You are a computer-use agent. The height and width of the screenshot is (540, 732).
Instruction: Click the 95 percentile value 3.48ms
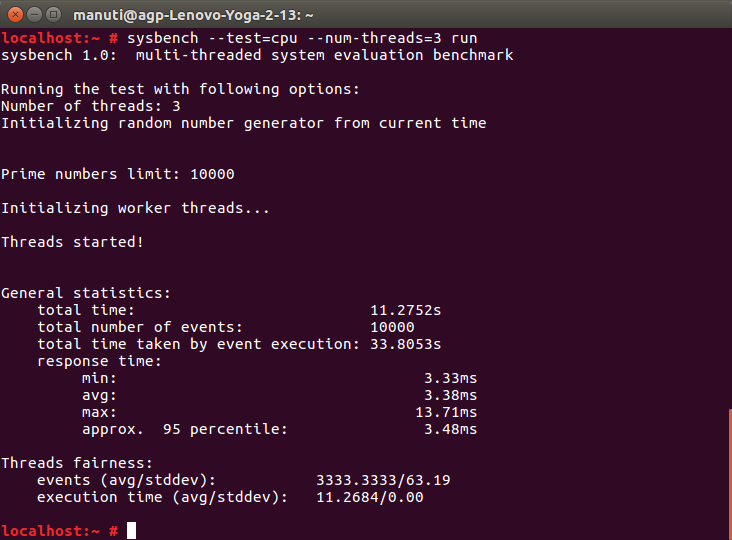coord(450,429)
